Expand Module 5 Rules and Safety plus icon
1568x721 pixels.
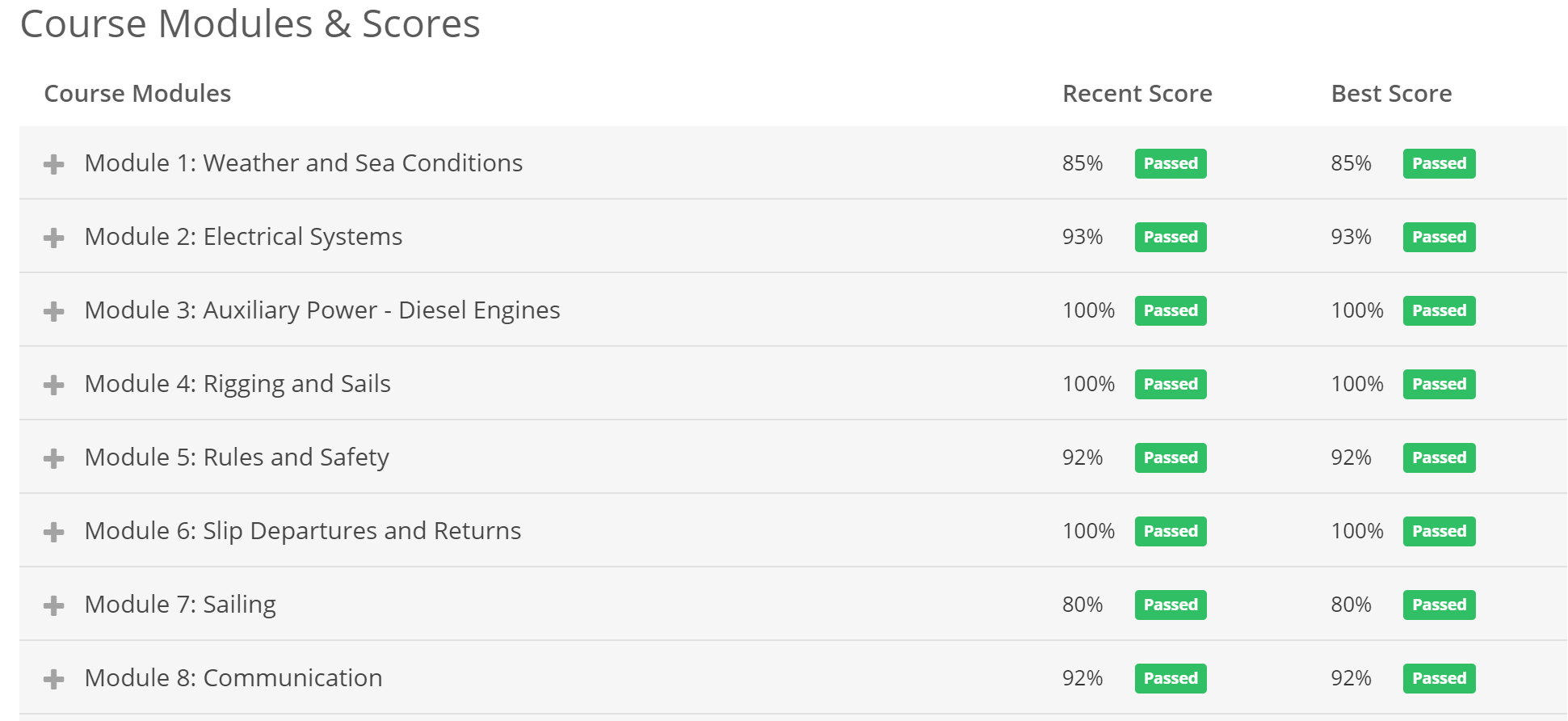(54, 458)
